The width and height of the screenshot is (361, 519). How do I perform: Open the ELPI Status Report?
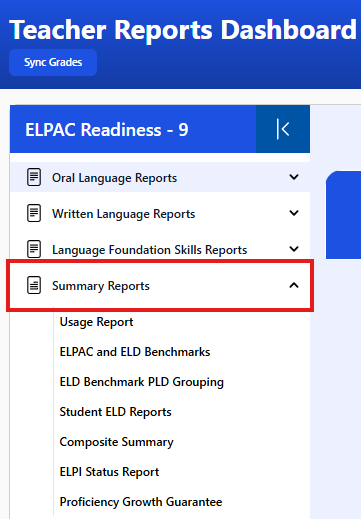[x=109, y=472]
